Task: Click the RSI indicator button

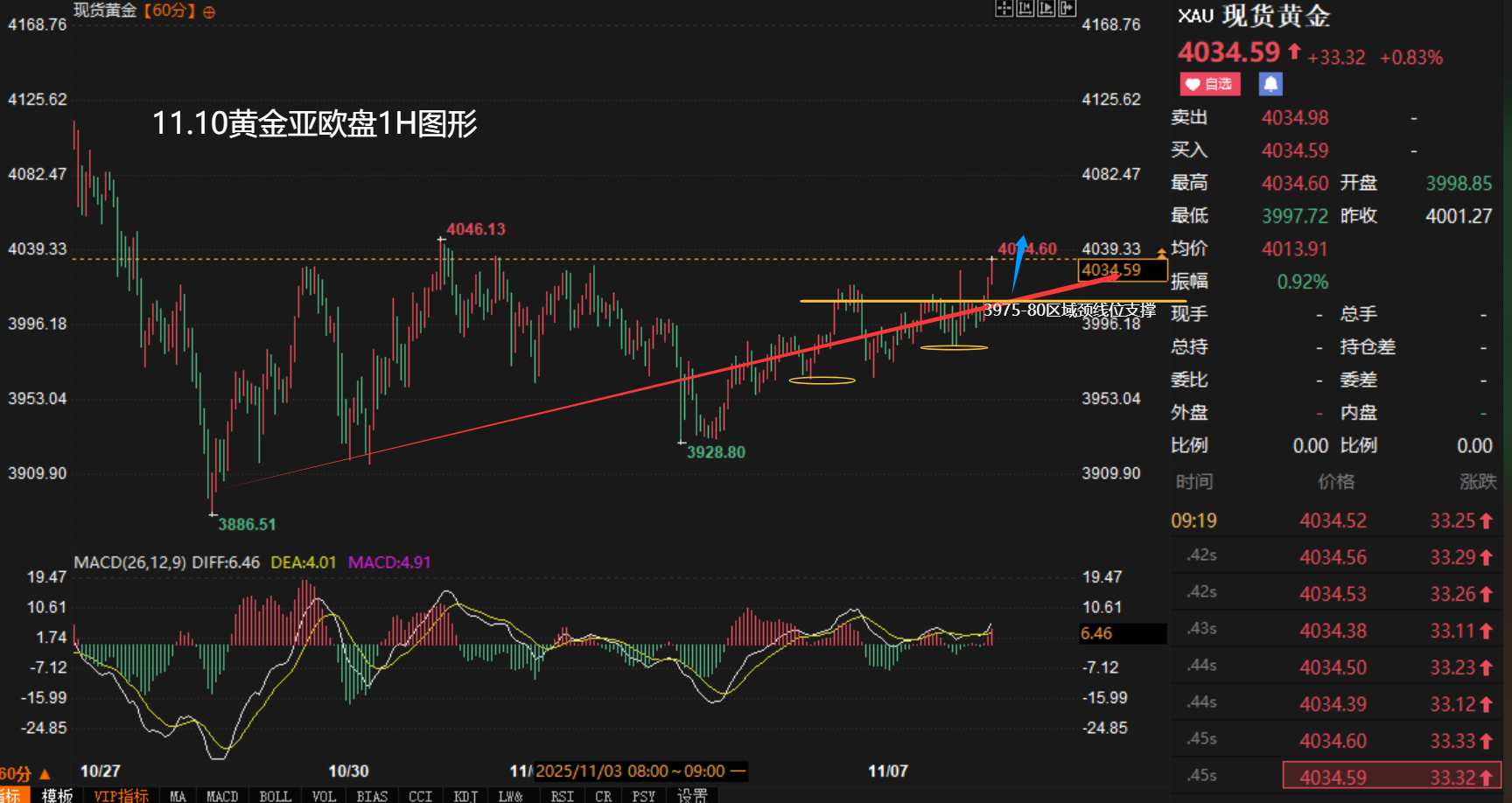Action: point(562,795)
